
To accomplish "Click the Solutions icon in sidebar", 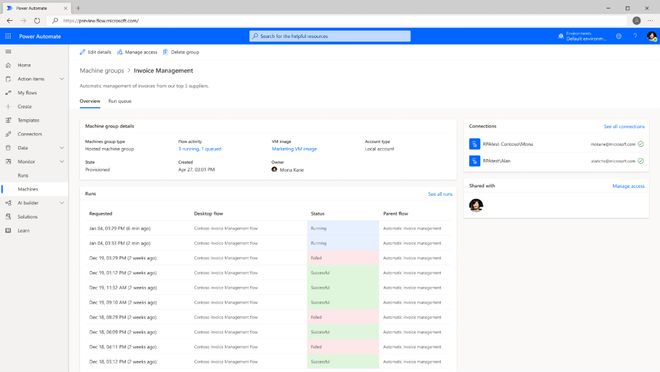I will (x=8, y=217).
